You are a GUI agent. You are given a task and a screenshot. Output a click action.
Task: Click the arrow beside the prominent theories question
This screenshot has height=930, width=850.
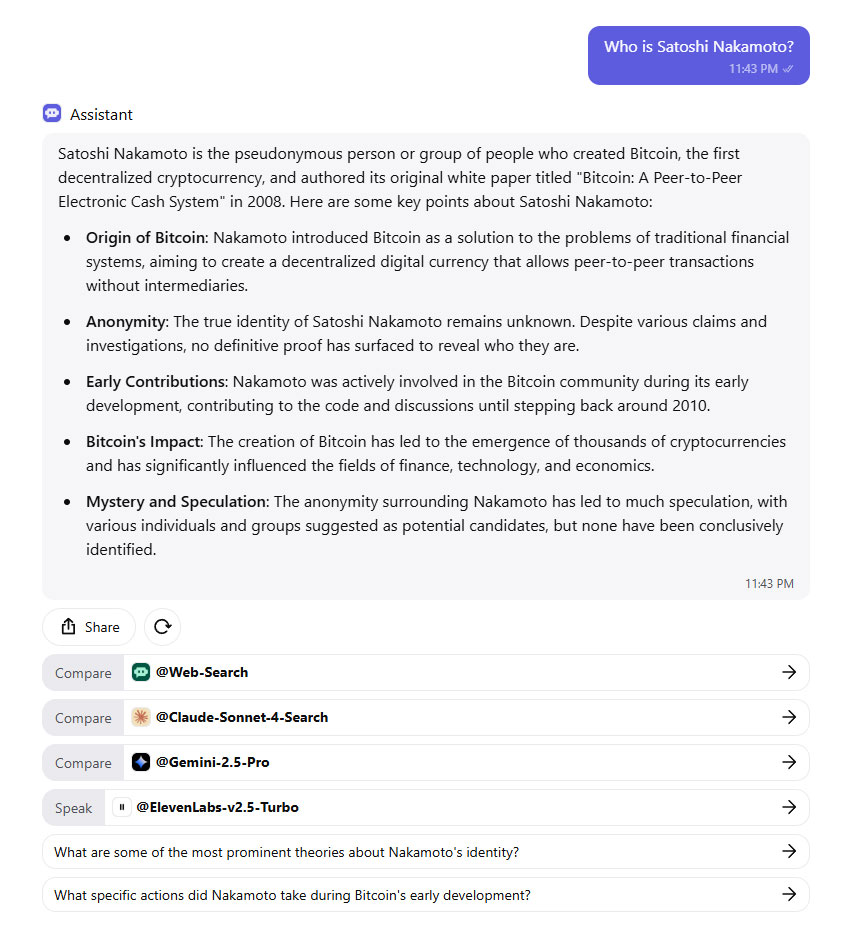789,851
